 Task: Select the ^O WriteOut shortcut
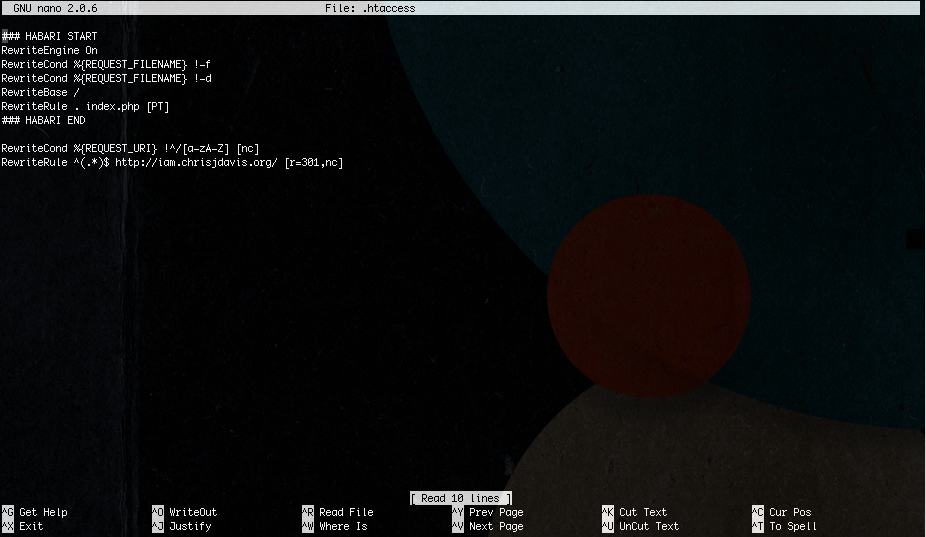point(185,512)
